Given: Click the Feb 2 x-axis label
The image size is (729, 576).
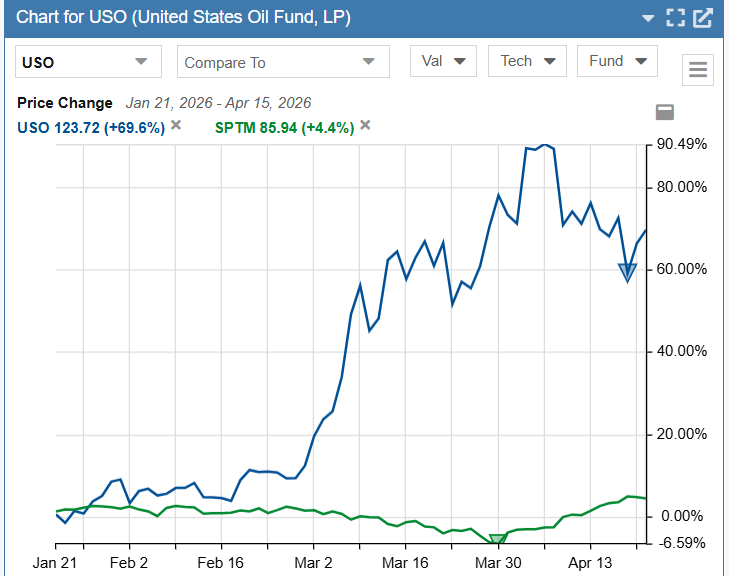Looking at the screenshot, I should click(x=129, y=563).
